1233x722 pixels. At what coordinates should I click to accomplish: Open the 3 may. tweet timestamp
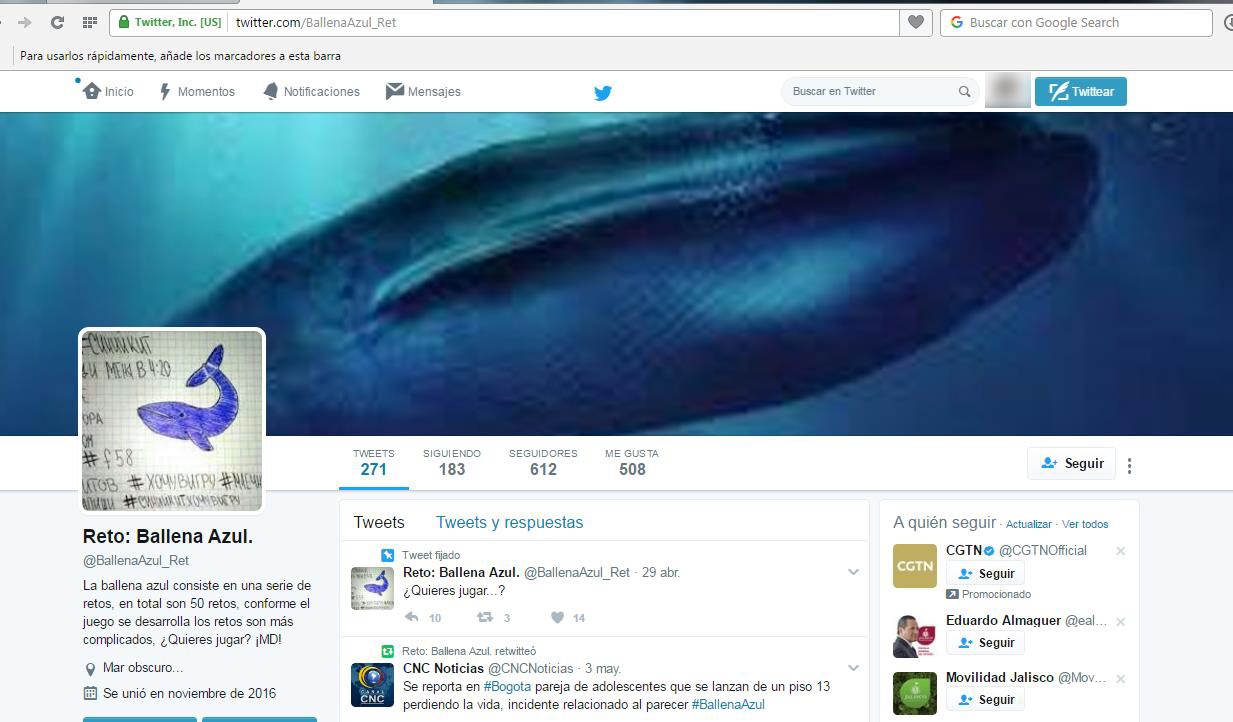tap(603, 668)
